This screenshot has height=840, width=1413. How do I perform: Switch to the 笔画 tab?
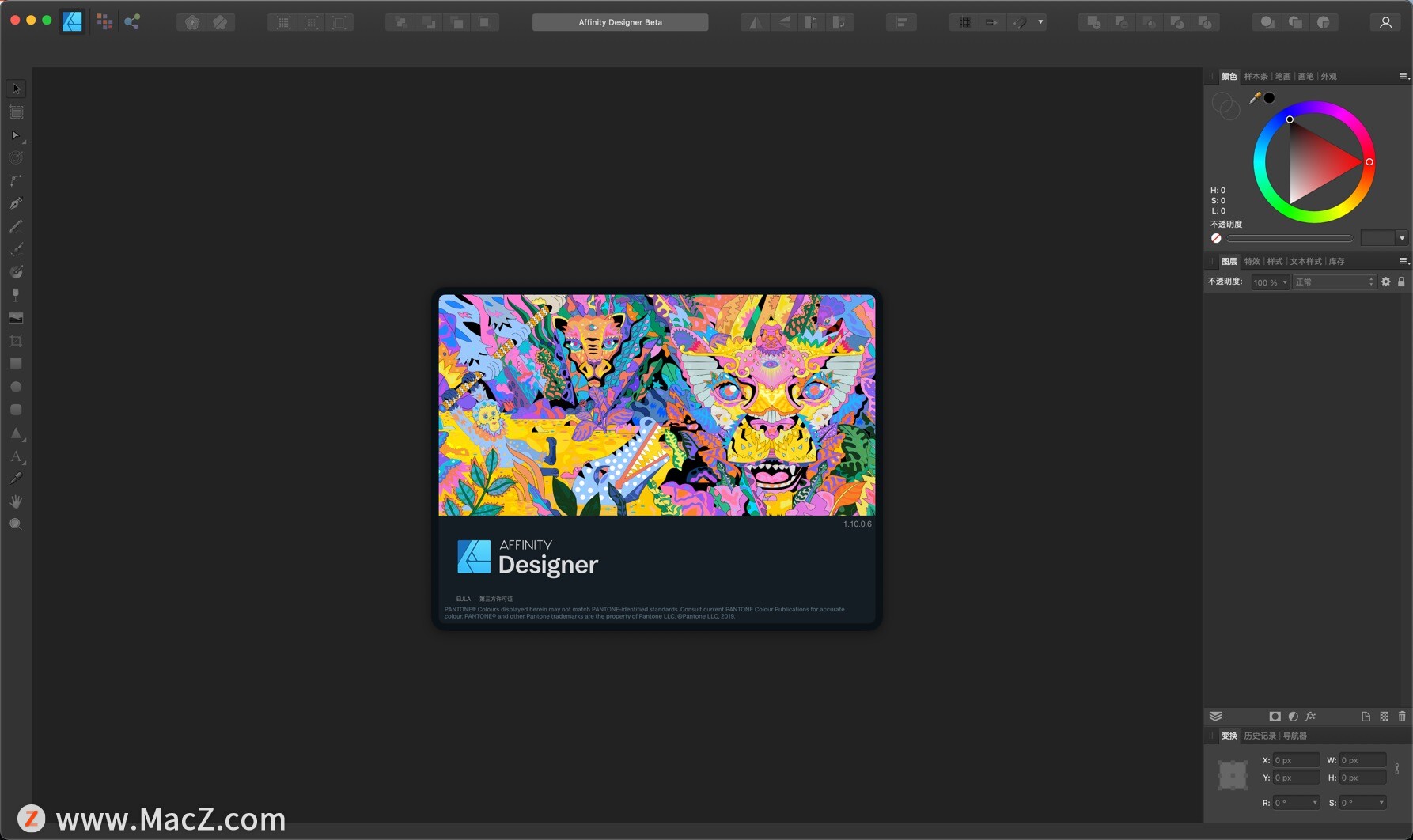tap(1282, 77)
